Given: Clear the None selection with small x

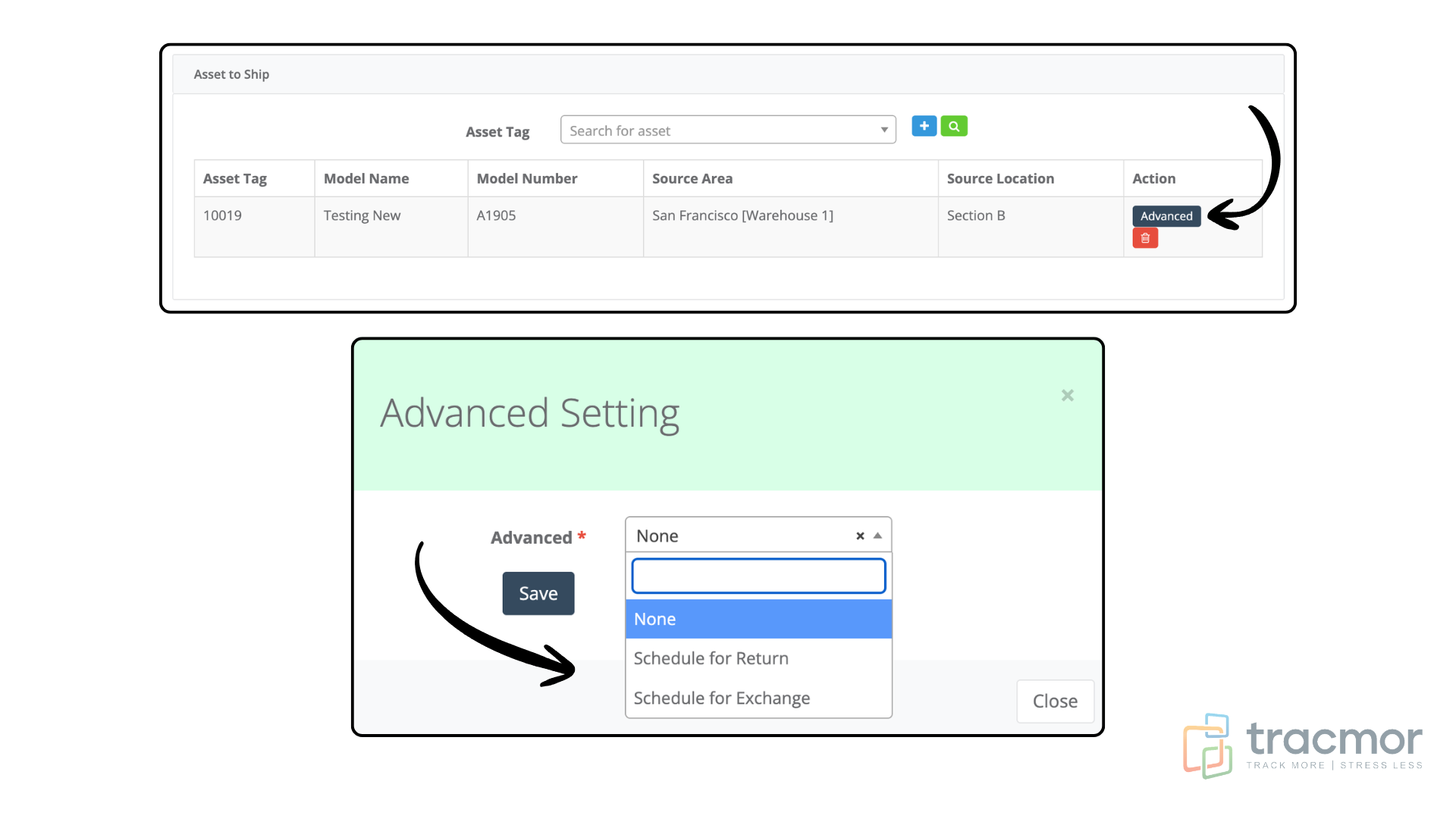Looking at the screenshot, I should point(860,536).
